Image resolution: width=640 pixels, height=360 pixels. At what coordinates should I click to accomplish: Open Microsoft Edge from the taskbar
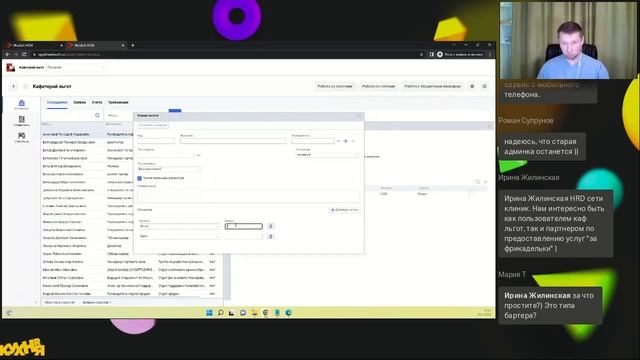(x=289, y=313)
